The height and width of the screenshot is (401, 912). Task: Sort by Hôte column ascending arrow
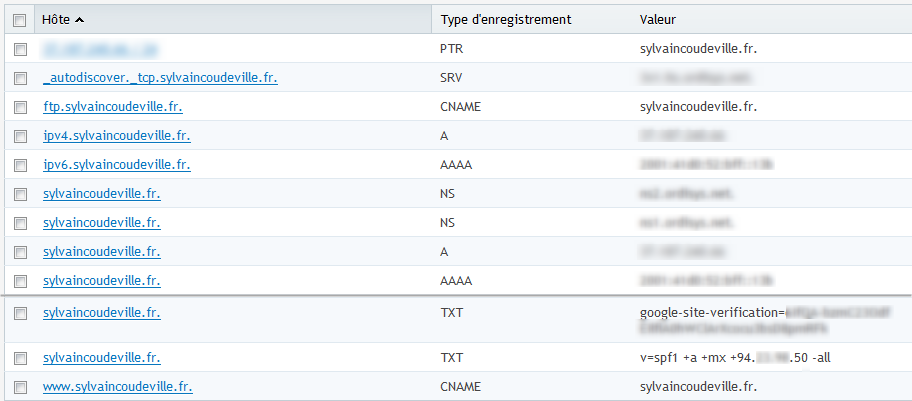[x=79, y=20]
